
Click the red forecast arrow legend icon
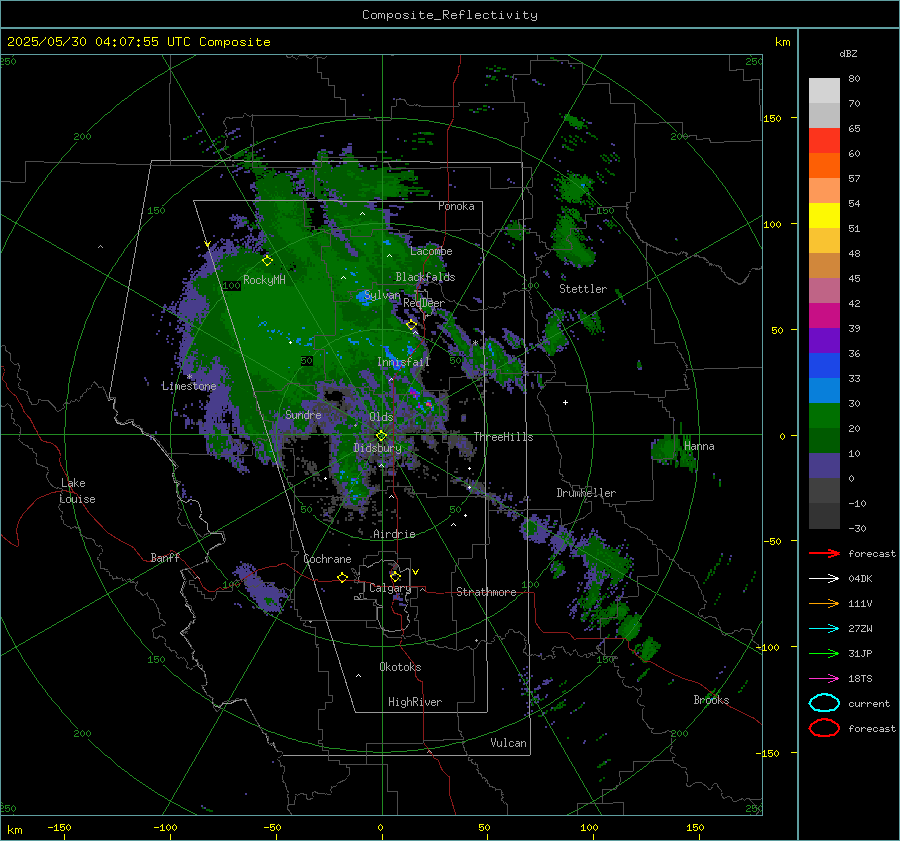pyautogui.click(x=824, y=553)
